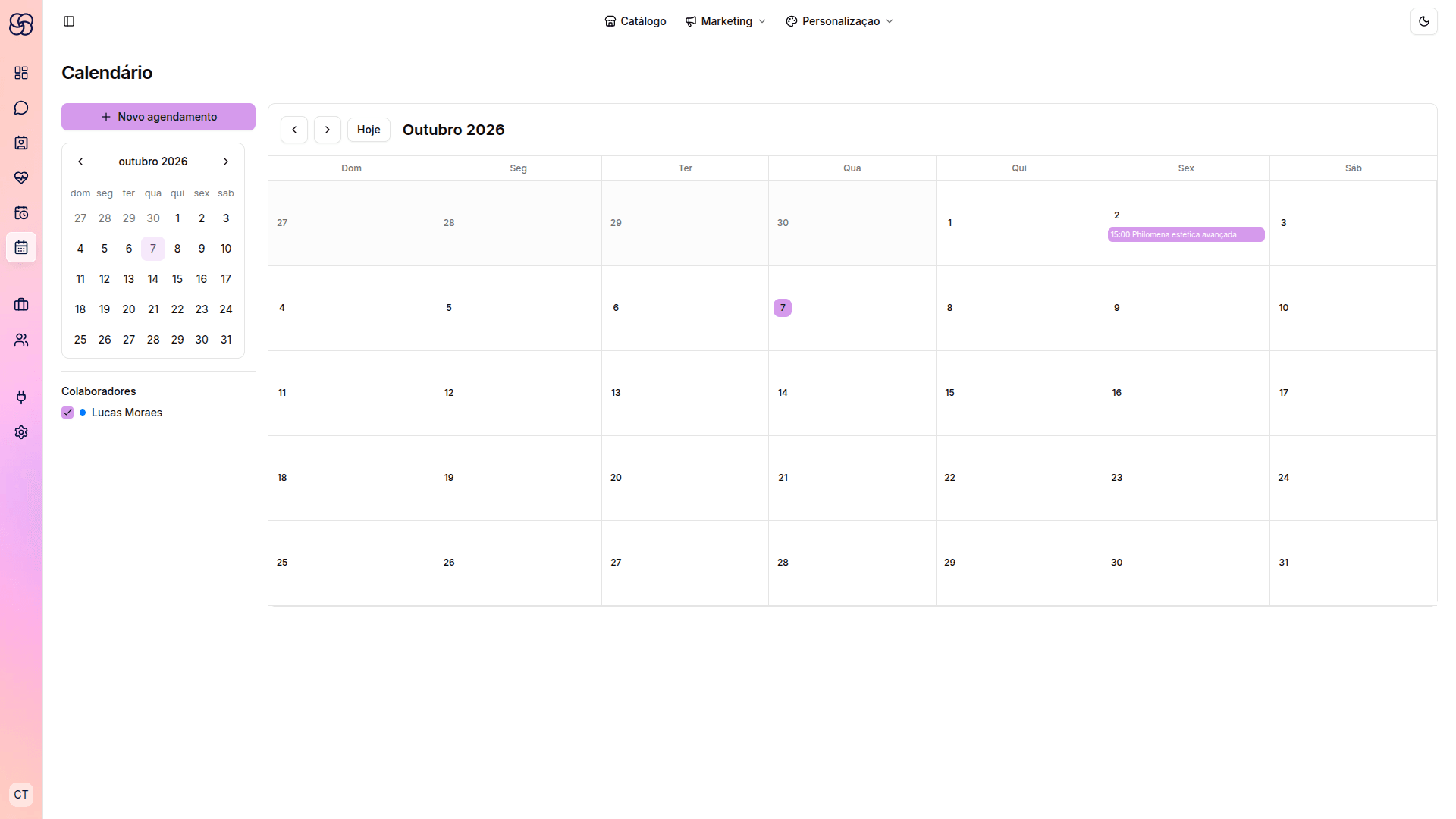Click the CT user avatar
The image size is (1456, 819).
(x=21, y=795)
